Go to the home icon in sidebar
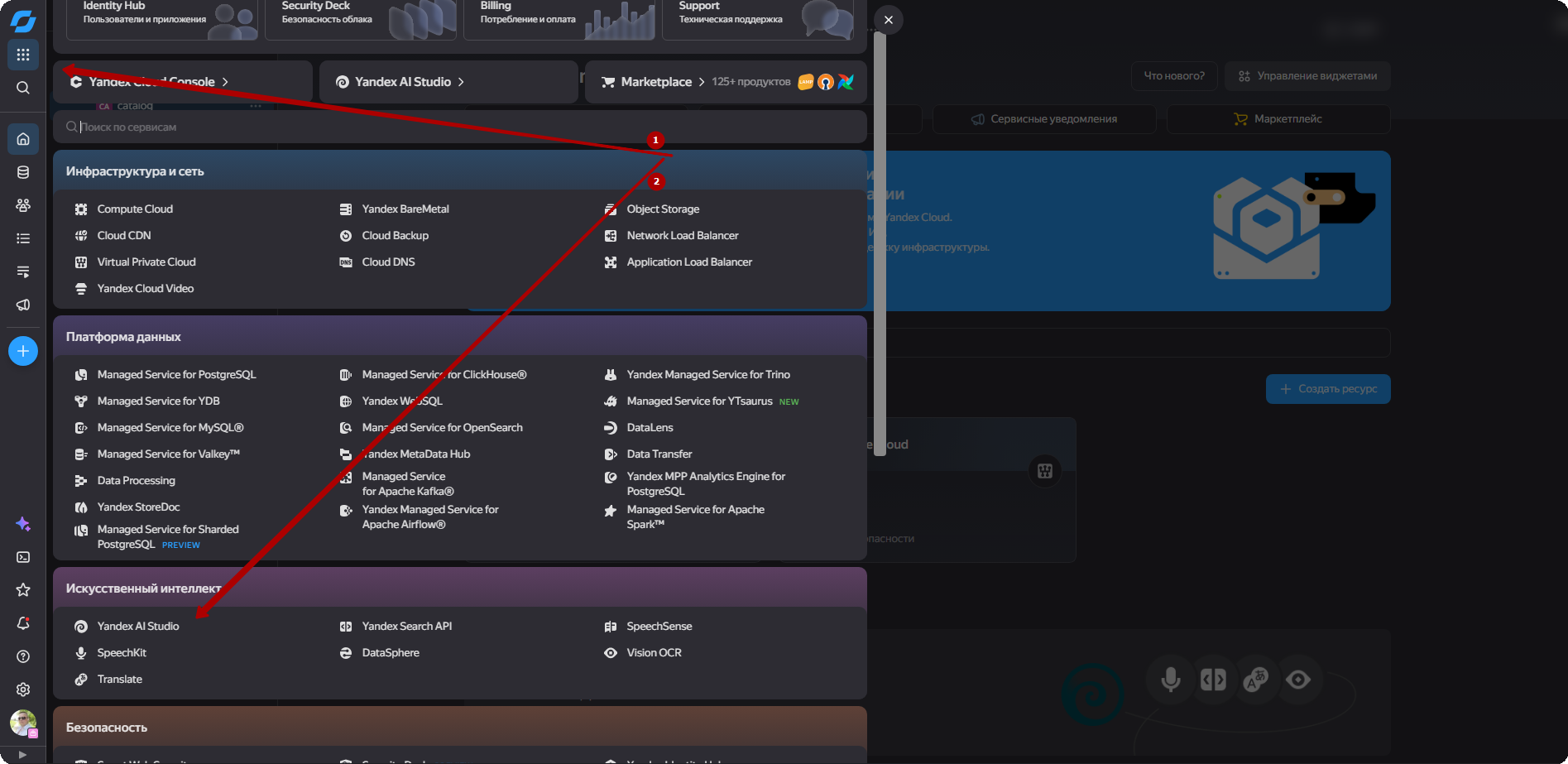 [x=23, y=139]
